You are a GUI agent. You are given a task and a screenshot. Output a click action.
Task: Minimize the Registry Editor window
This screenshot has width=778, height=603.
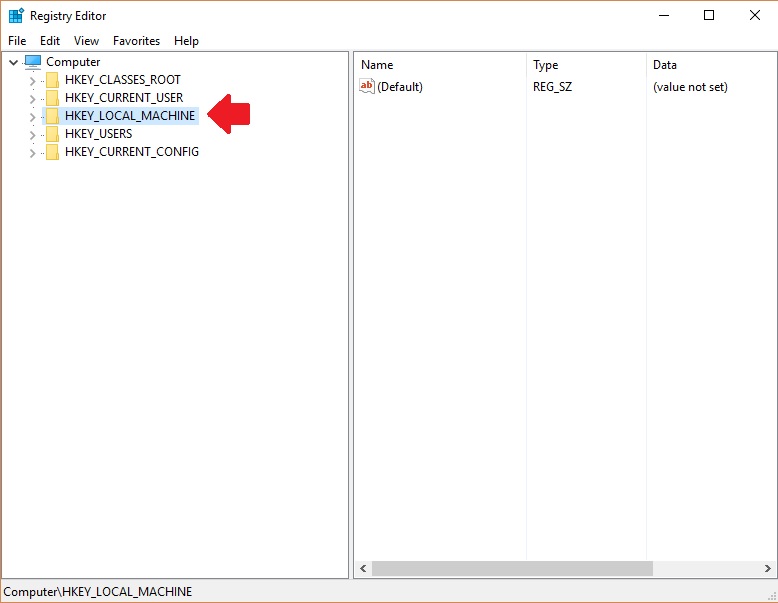pos(663,15)
